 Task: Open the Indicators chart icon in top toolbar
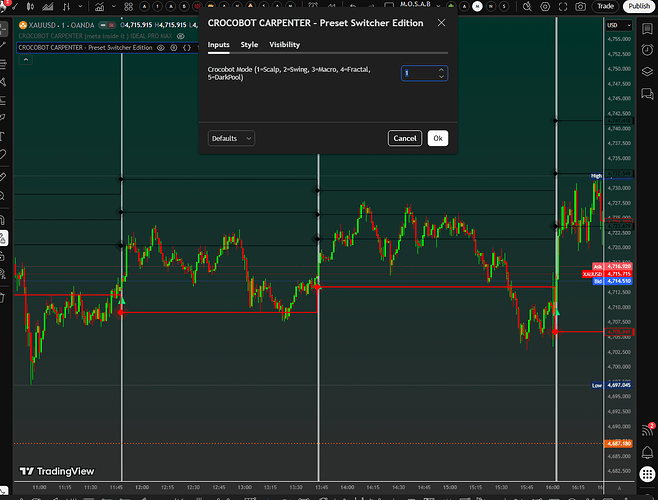point(99,7)
